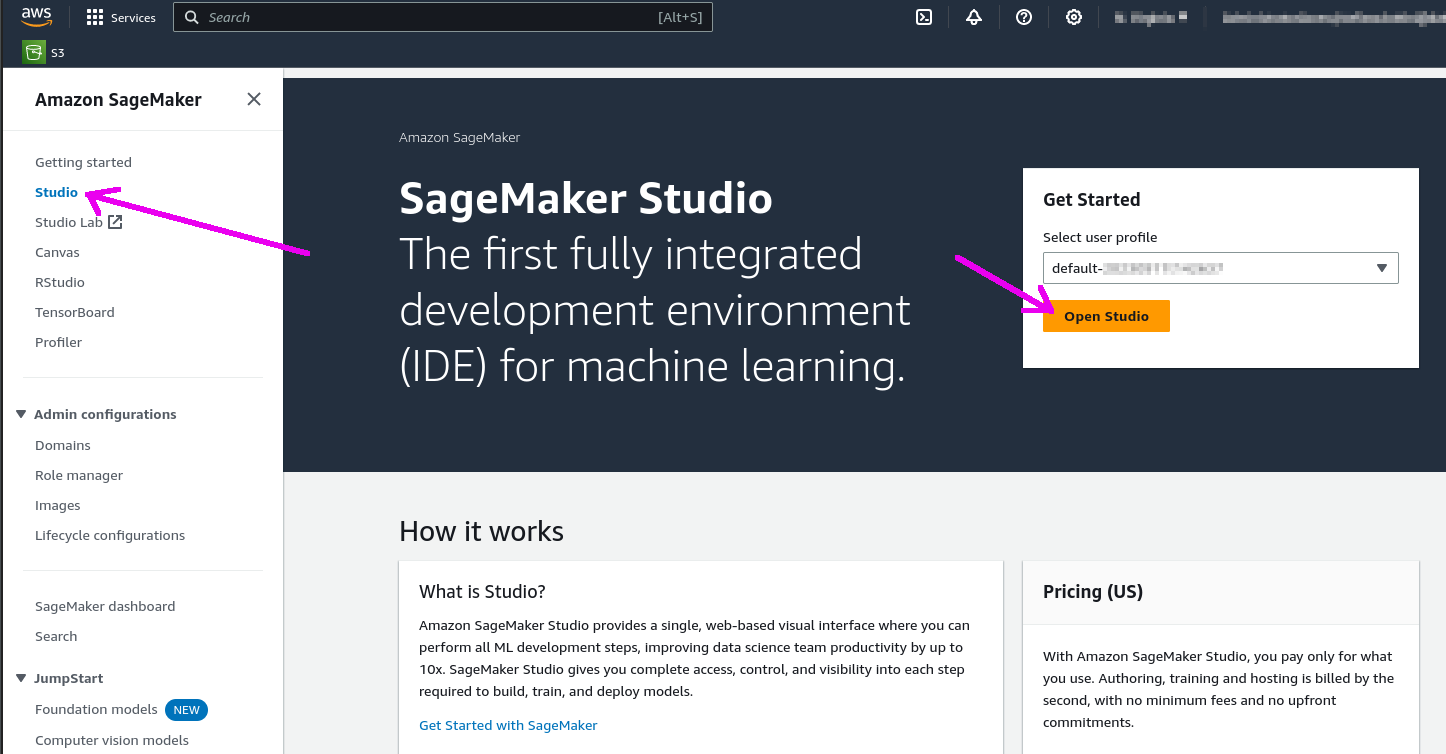
Task: Click the Services label in header
Action: pos(133,18)
